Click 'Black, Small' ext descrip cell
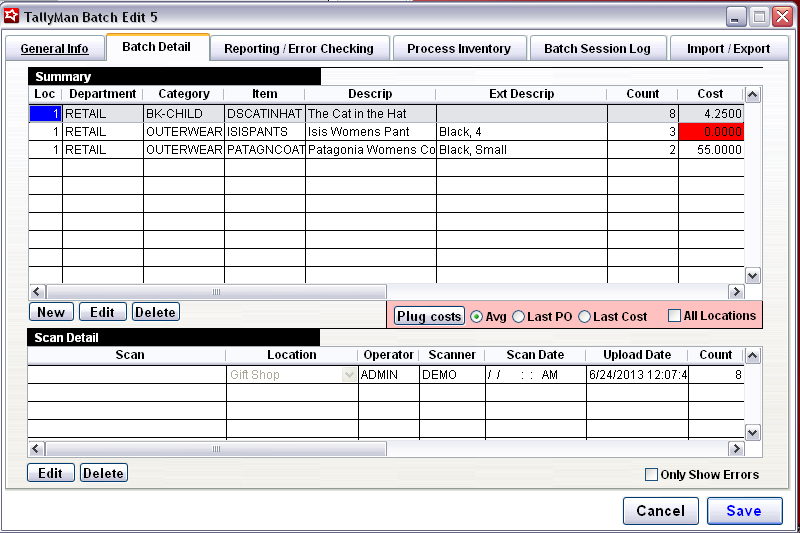Screen dimensions: 800x533 (522, 149)
